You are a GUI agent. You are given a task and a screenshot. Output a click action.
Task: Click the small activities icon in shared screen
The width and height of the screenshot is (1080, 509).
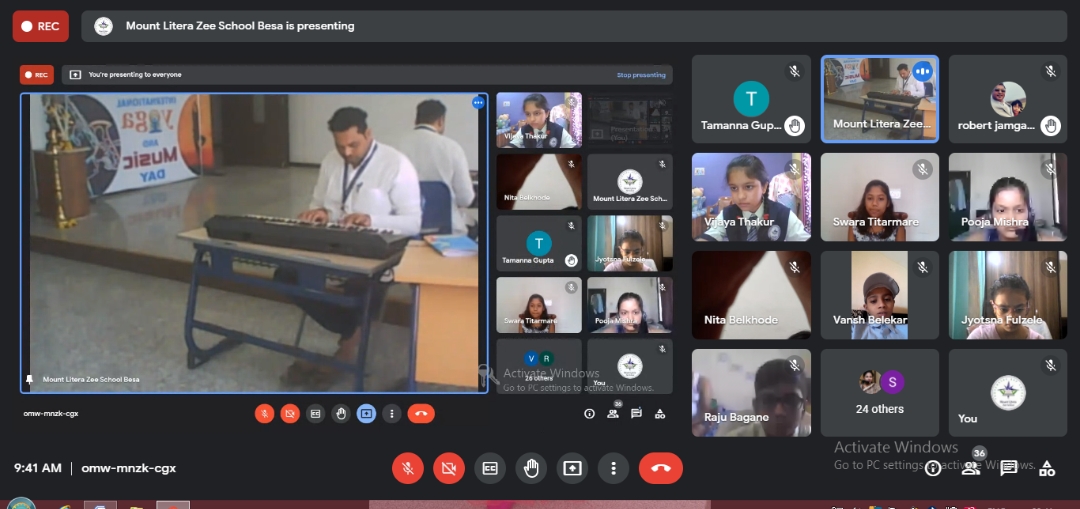click(x=660, y=414)
